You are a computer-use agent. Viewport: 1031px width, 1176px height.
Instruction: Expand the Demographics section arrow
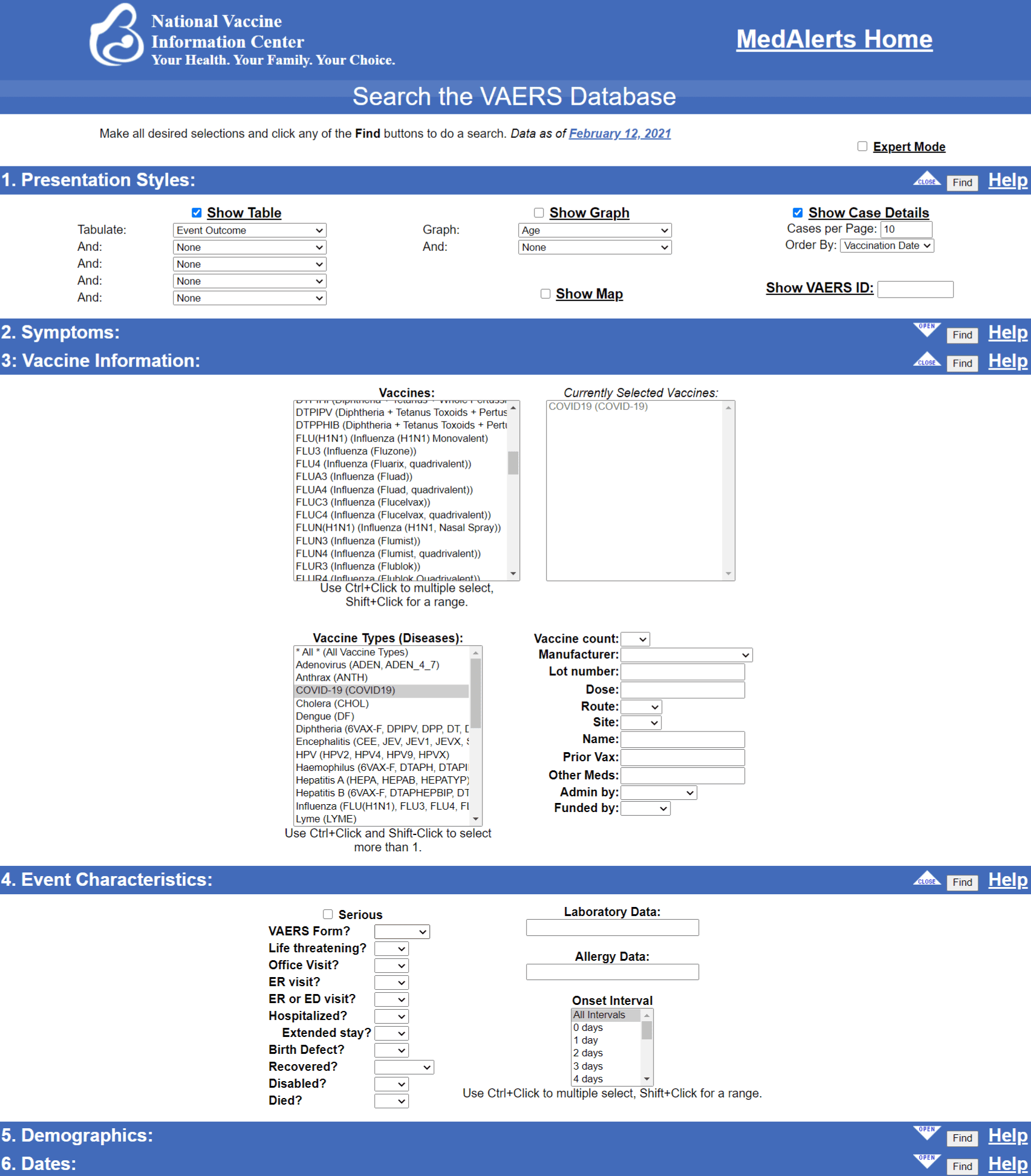click(926, 1134)
